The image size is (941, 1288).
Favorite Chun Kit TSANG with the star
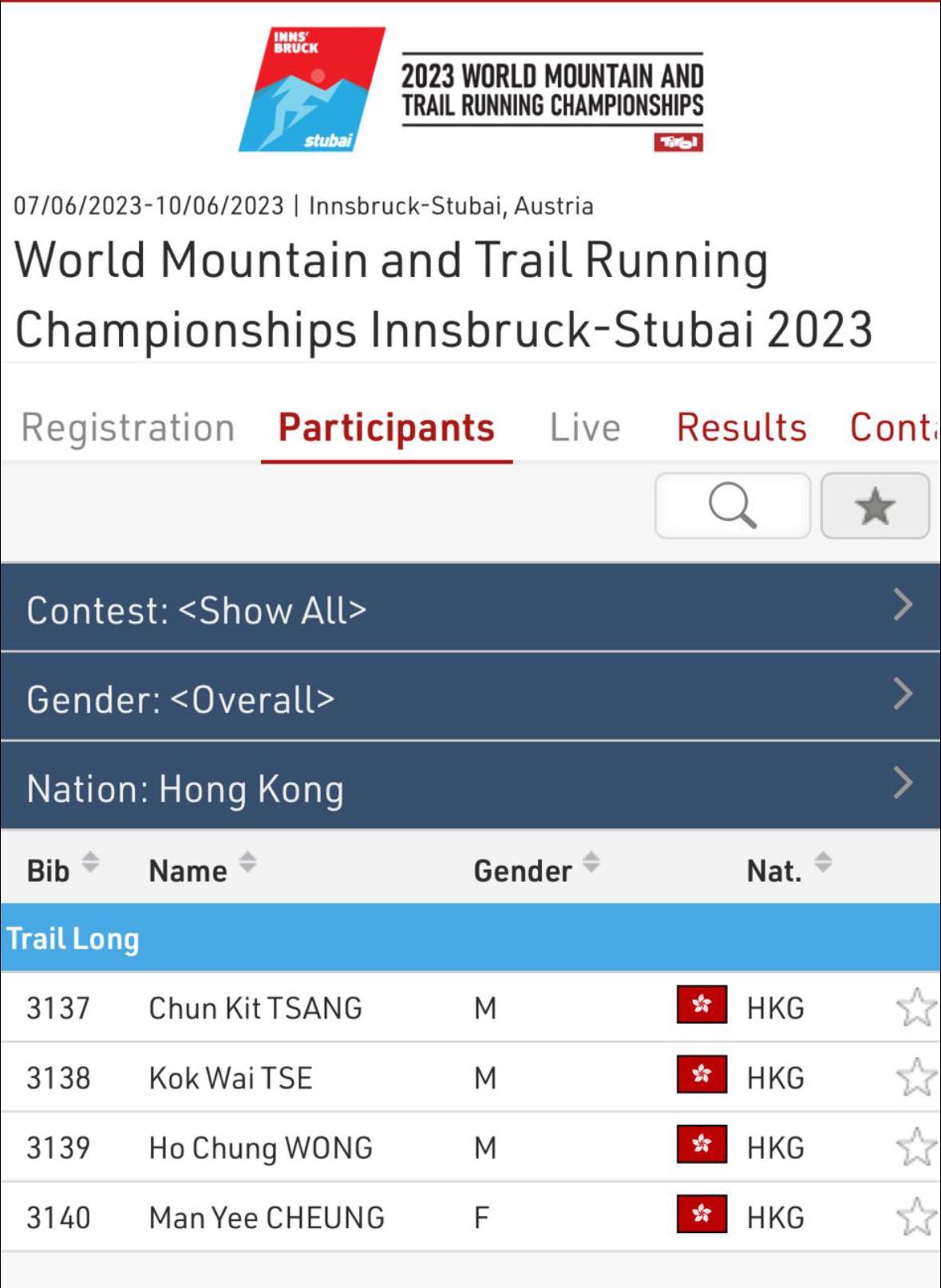pos(915,1007)
